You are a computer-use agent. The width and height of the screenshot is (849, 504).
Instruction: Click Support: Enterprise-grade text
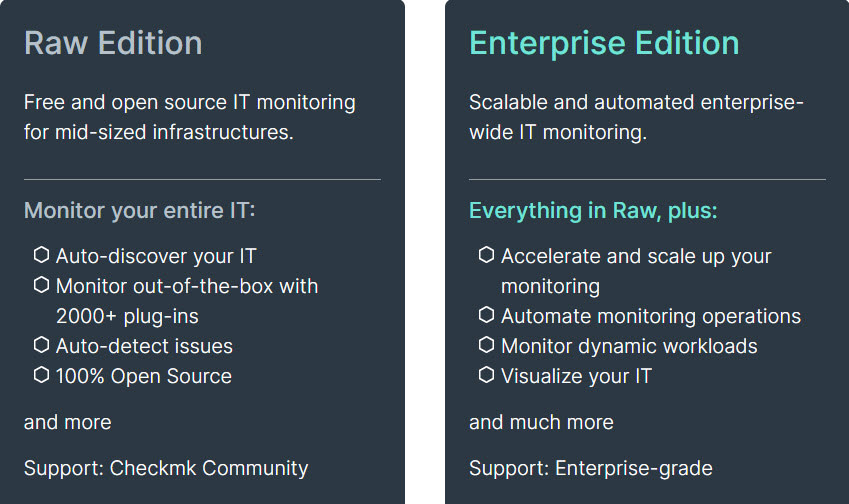590,468
